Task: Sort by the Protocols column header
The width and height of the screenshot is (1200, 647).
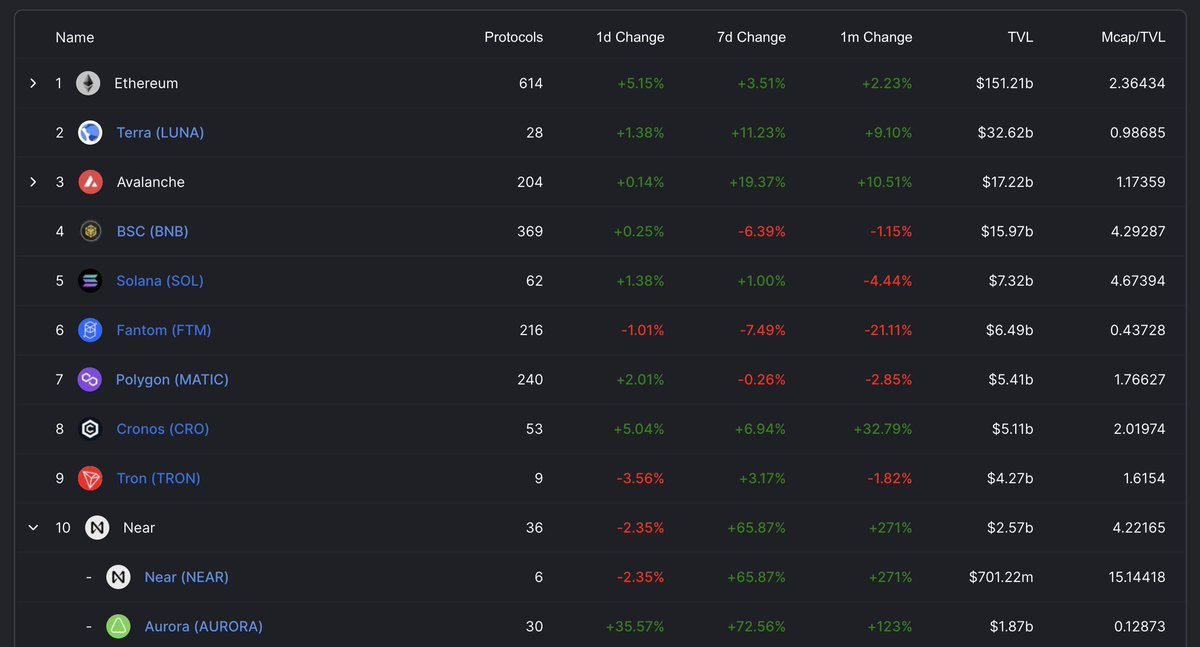Action: (x=514, y=37)
